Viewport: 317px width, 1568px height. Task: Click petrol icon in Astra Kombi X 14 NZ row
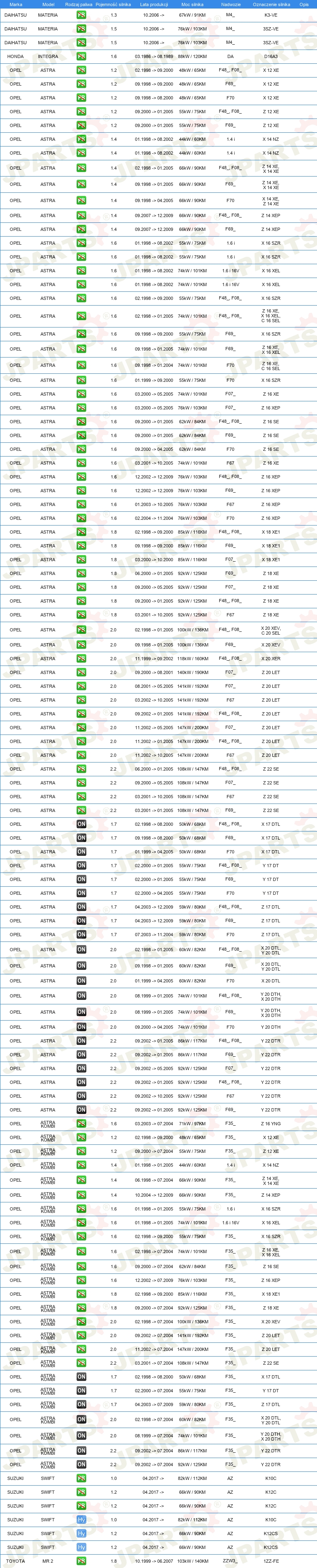(81, 1165)
